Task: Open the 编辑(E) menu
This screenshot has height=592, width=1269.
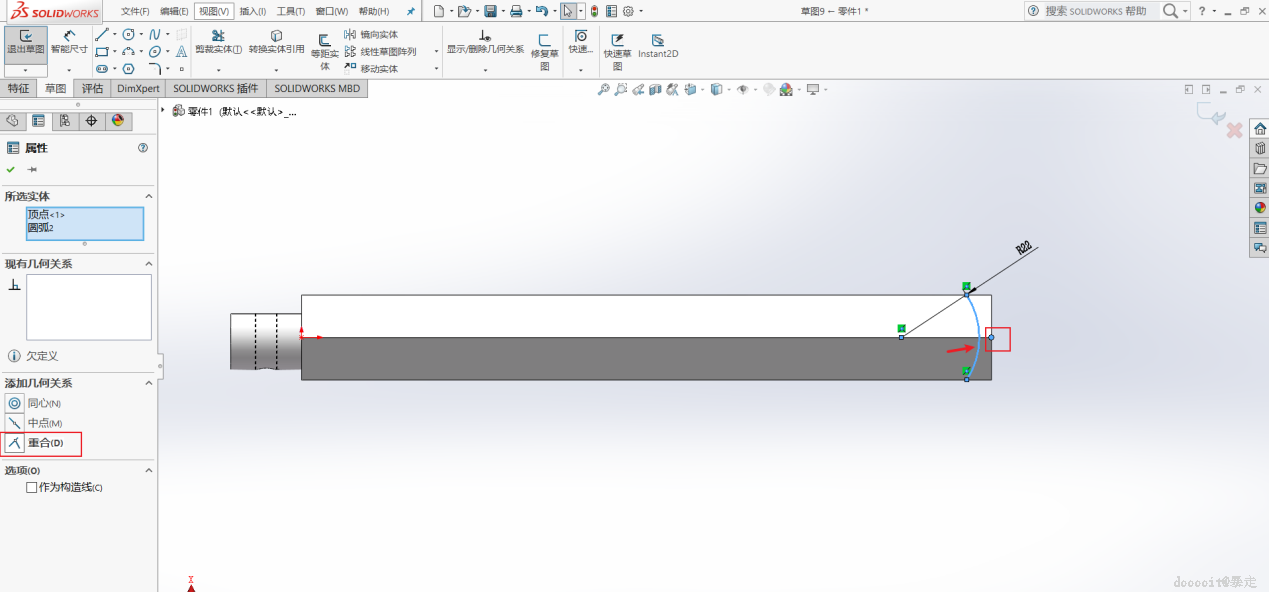Action: coord(174,11)
